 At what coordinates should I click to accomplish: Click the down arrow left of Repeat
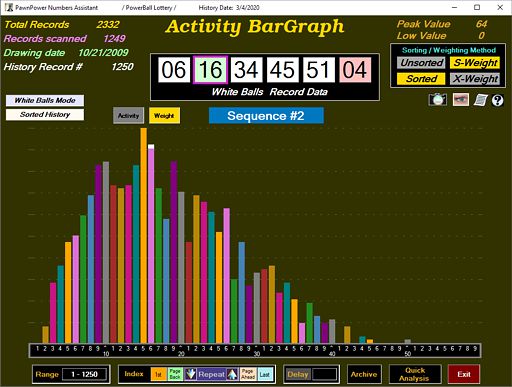(190, 374)
